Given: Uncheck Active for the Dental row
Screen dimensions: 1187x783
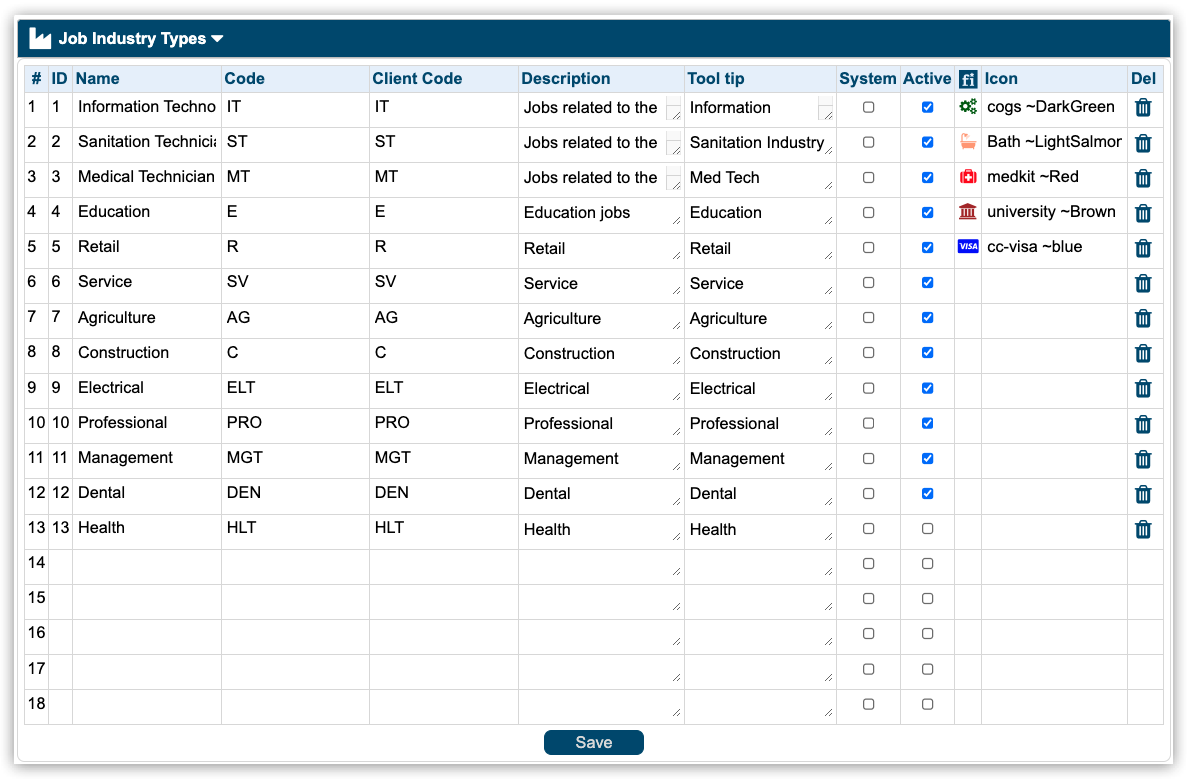Looking at the screenshot, I should pos(927,493).
